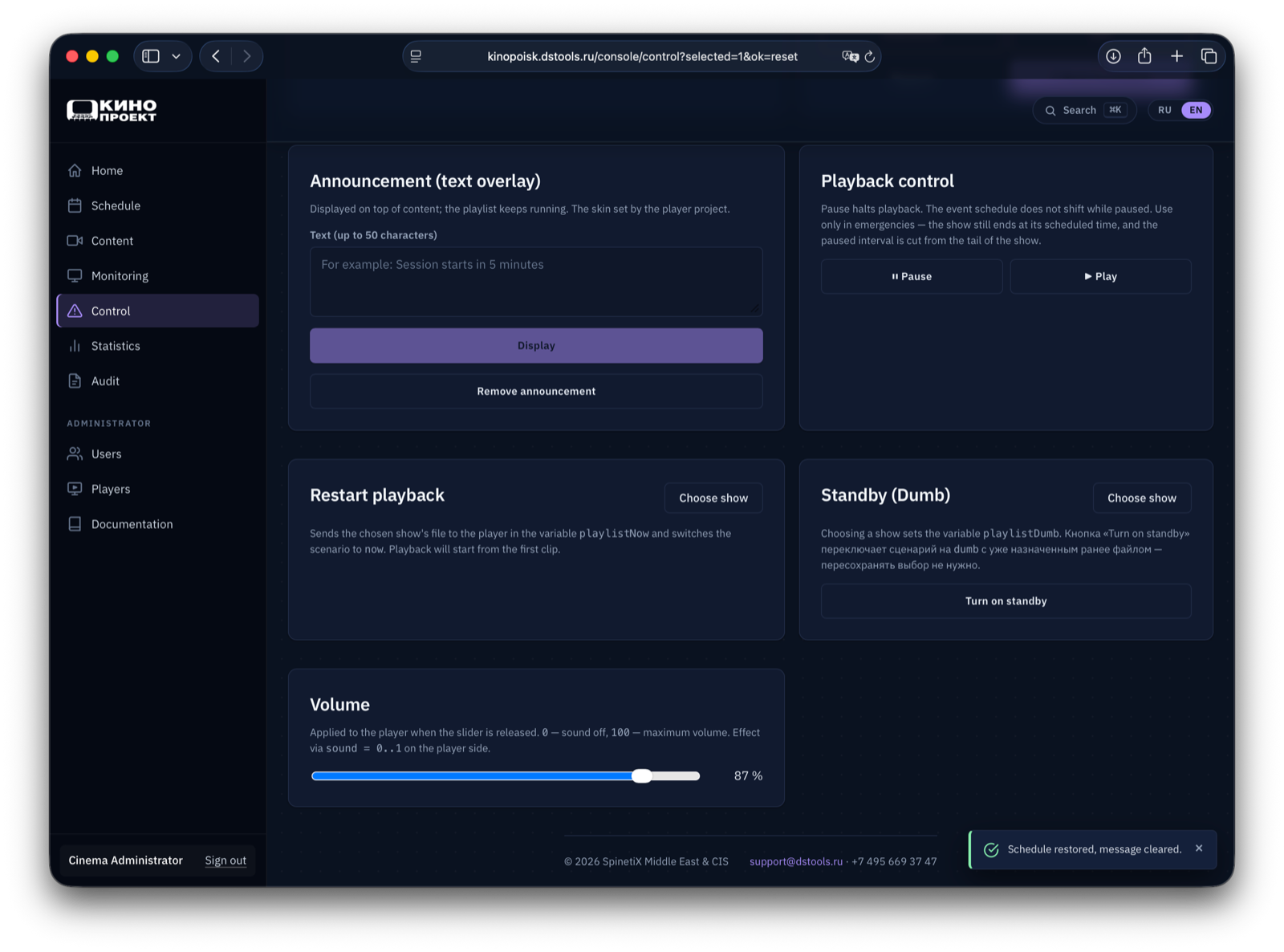This screenshot has width=1284, height=952.
Task: Click the Players monitor icon
Action: pyautogui.click(x=75, y=489)
